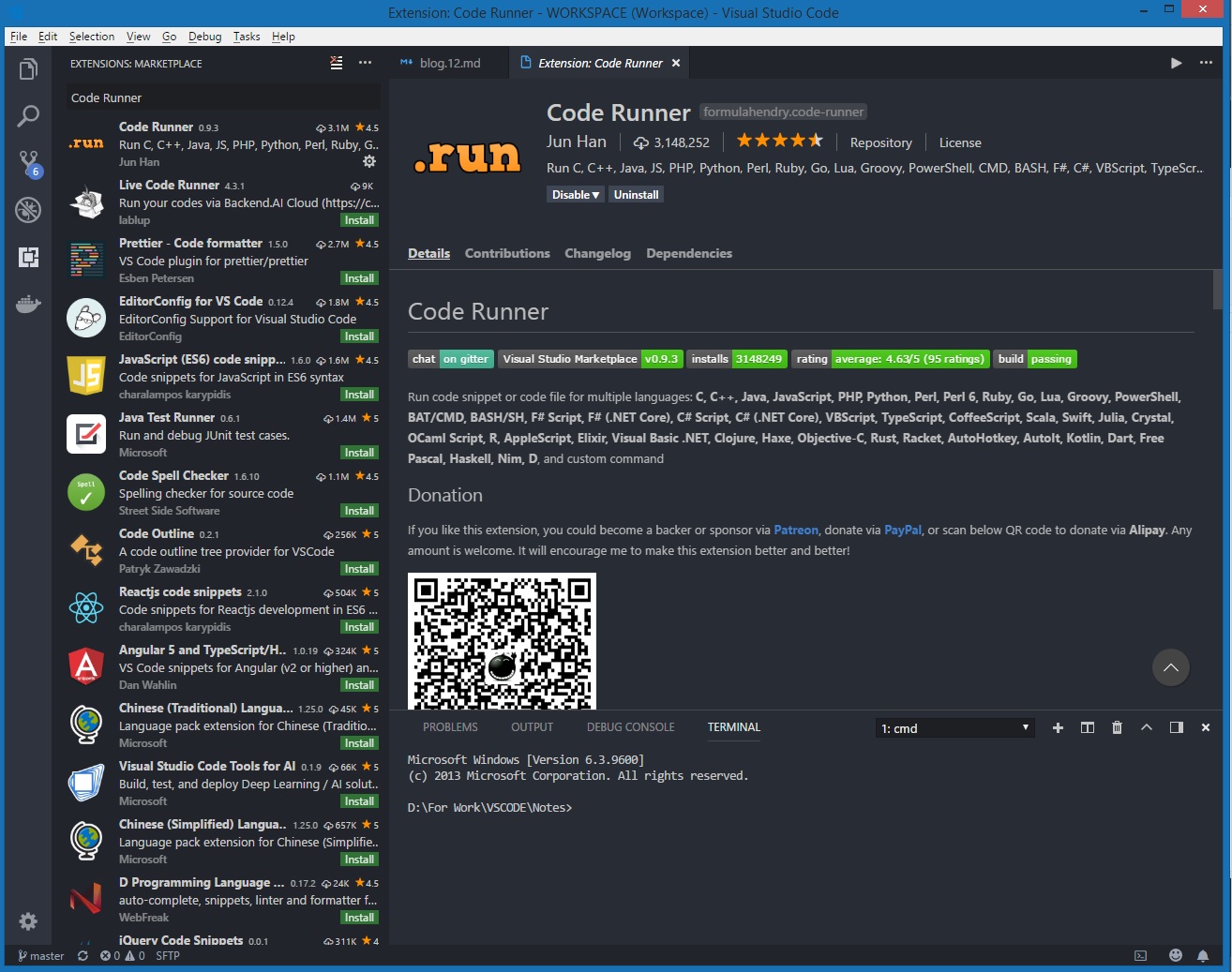Click the Jun Han publisher name
1232x972 pixels.
577,142
